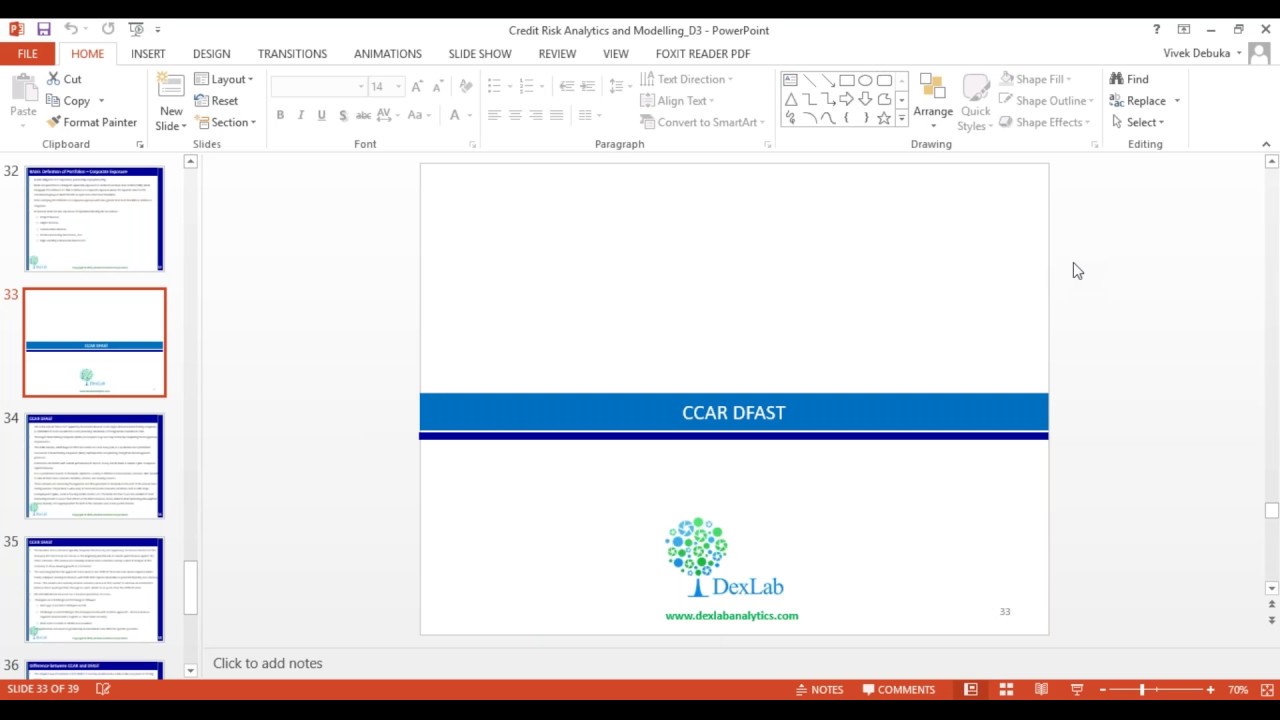This screenshot has width=1280, height=720.
Task: Click the Find button
Action: click(1129, 79)
